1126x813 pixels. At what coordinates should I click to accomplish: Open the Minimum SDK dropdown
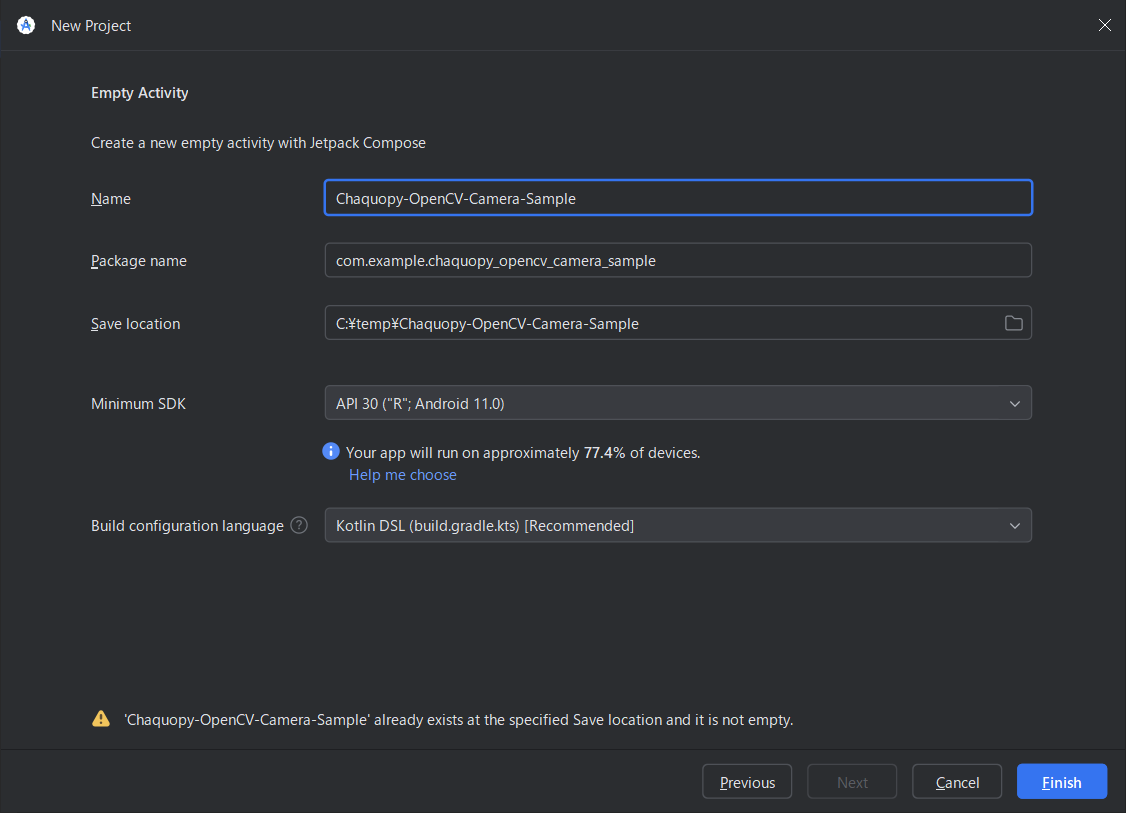(x=678, y=403)
